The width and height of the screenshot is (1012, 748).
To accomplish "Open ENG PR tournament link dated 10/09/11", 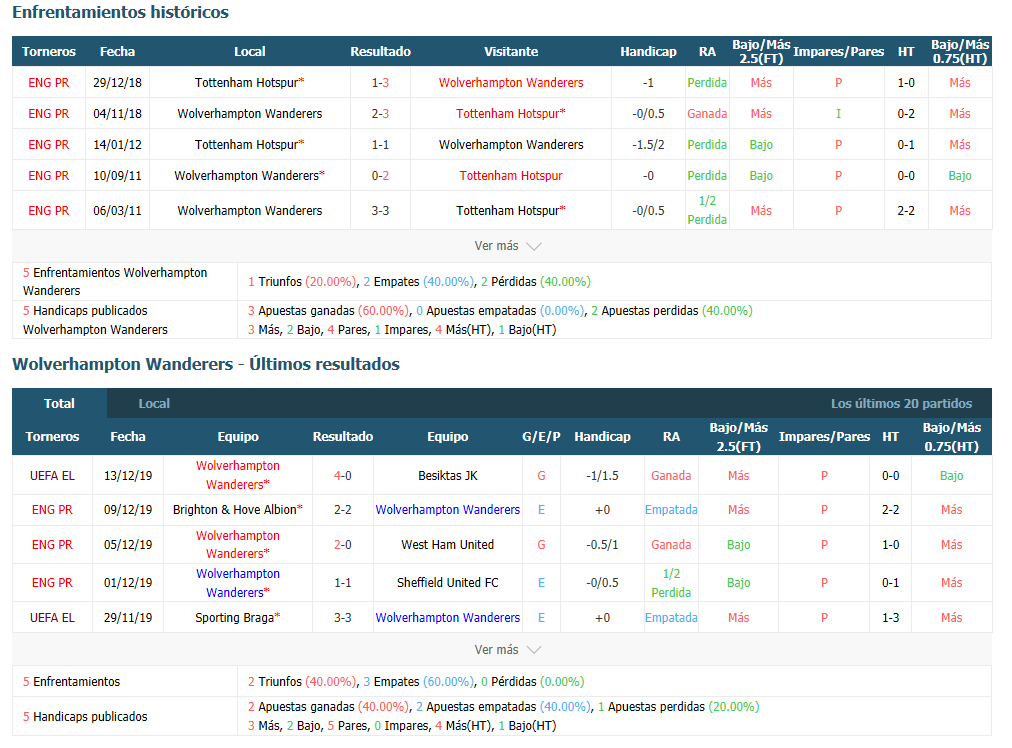I will point(48,176).
